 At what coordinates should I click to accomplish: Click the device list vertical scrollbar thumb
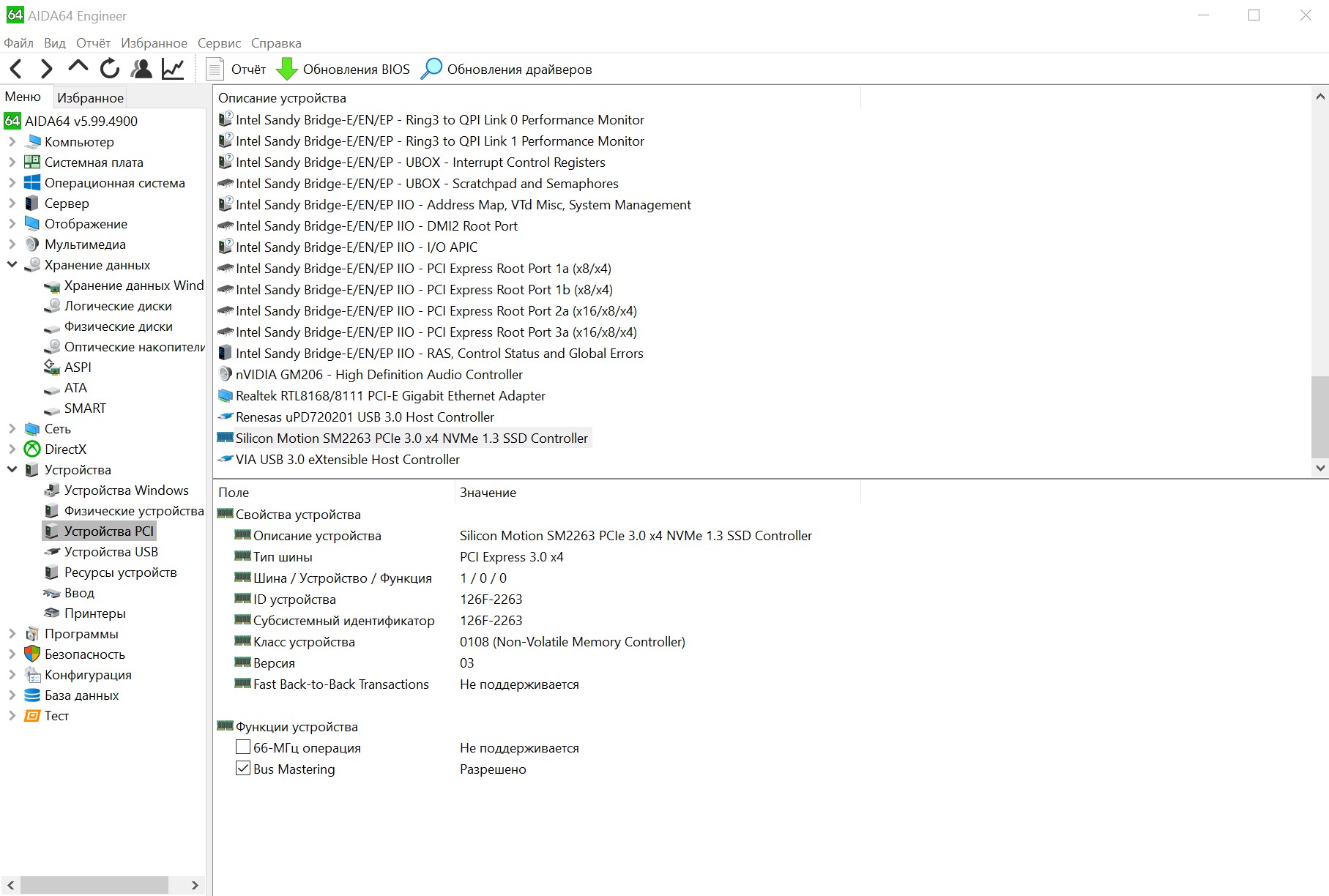pos(1319,417)
